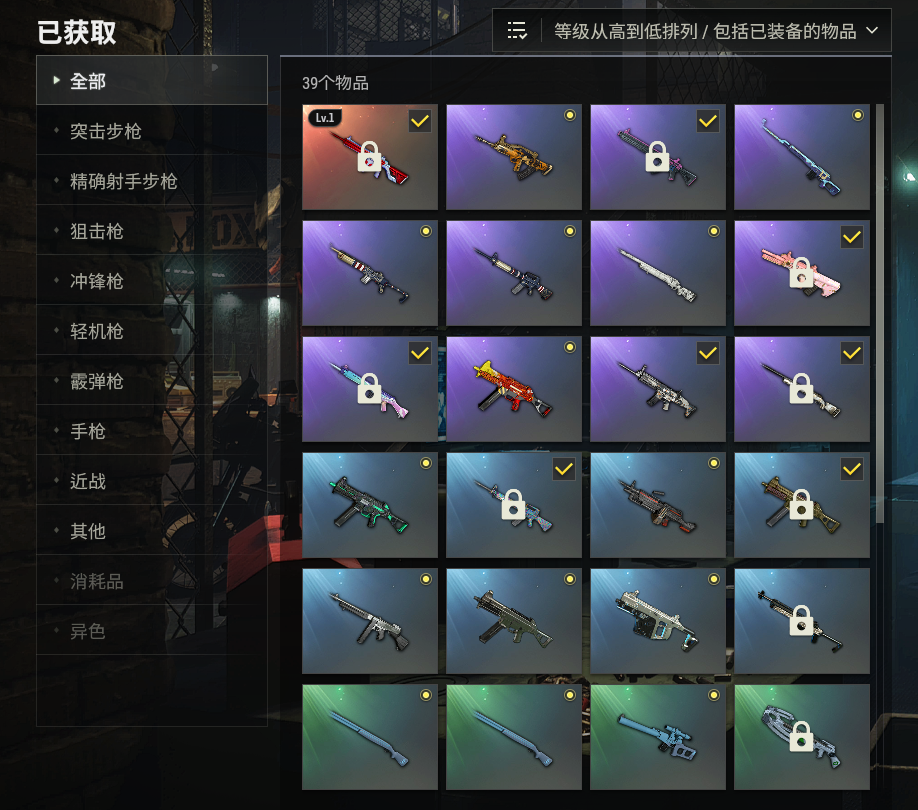Click the lock icon on the green P90 skin
This screenshot has height=810, width=918.
tap(801, 736)
